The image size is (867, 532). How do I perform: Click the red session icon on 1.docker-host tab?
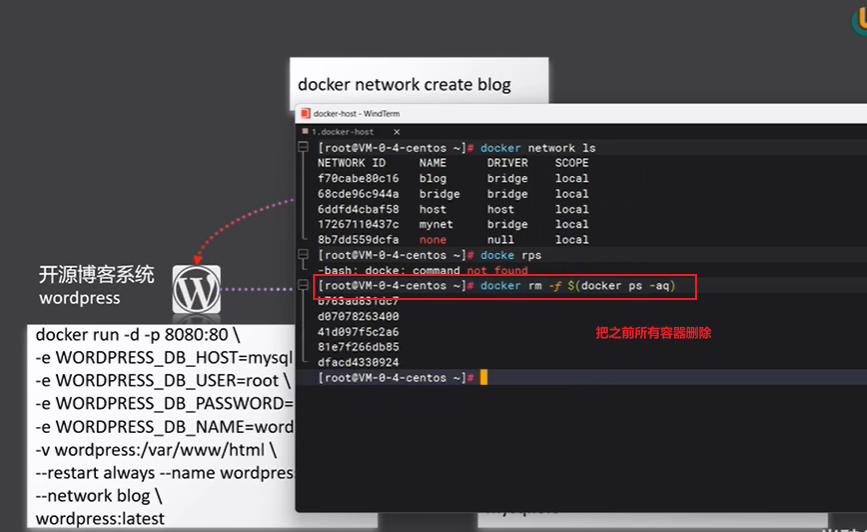pyautogui.click(x=305, y=132)
